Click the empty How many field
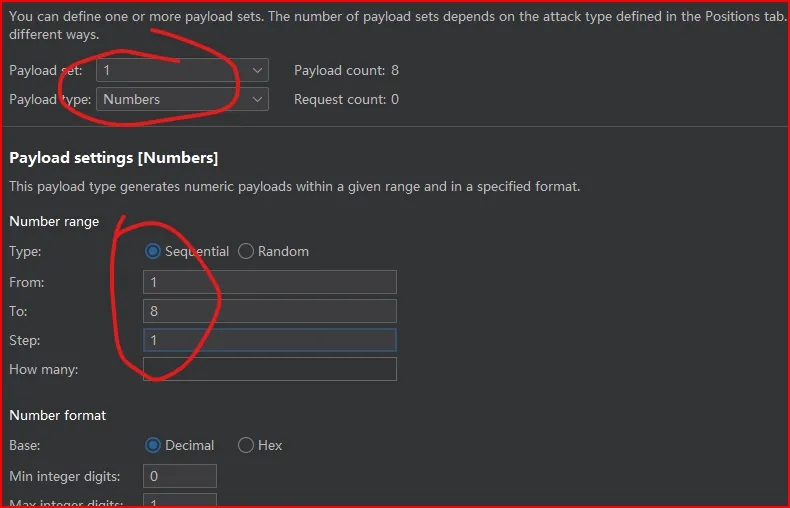This screenshot has height=508, width=790. coord(270,369)
